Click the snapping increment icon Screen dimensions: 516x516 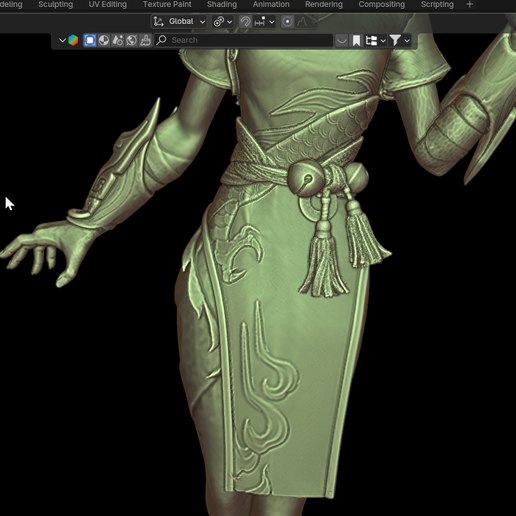pyautogui.click(x=260, y=22)
